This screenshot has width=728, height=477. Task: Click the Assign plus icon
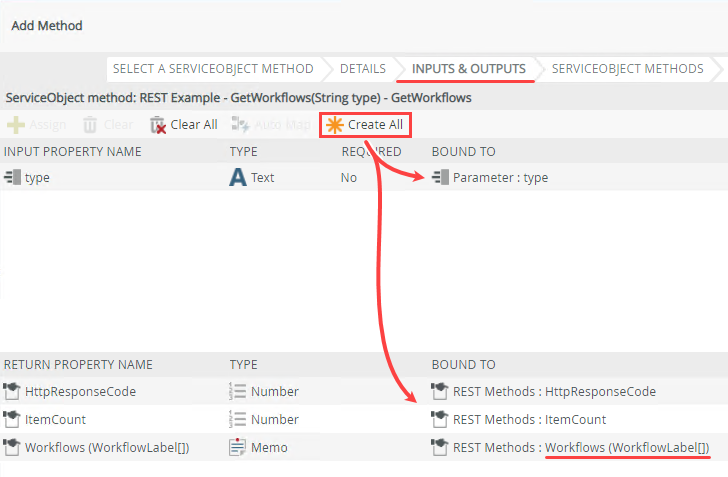point(16,125)
